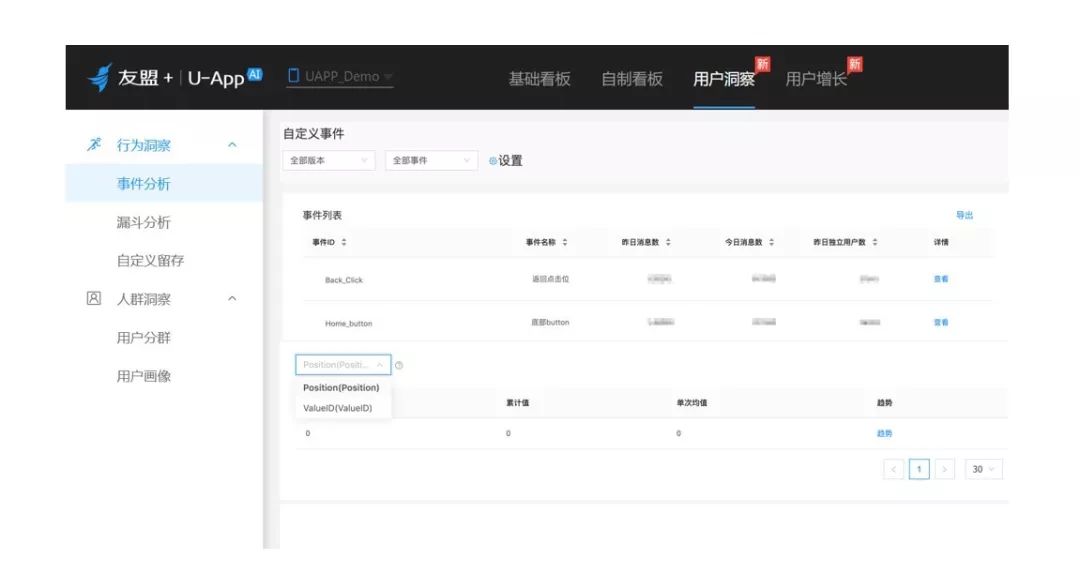Click the 自定义事件 page title
Image resolution: width=1080 pixels, height=574 pixels.
point(313,134)
